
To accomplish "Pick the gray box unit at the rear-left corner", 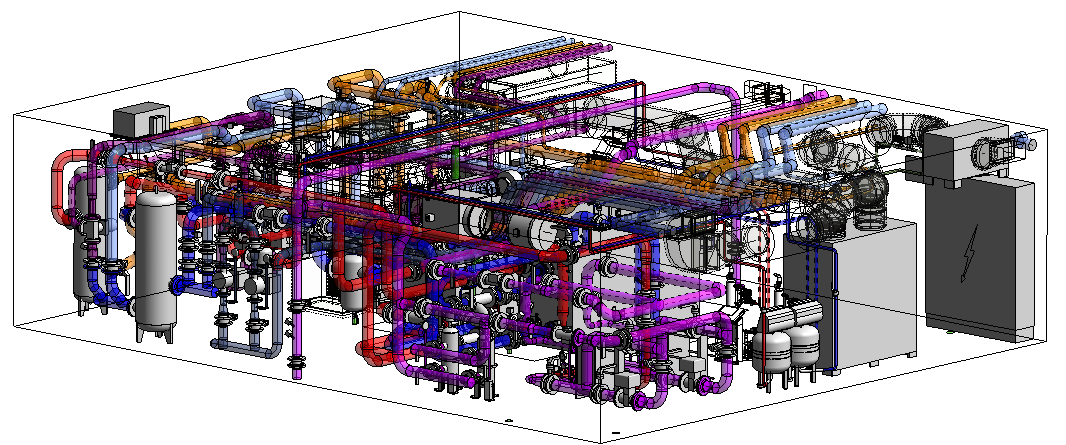I will click(x=141, y=120).
